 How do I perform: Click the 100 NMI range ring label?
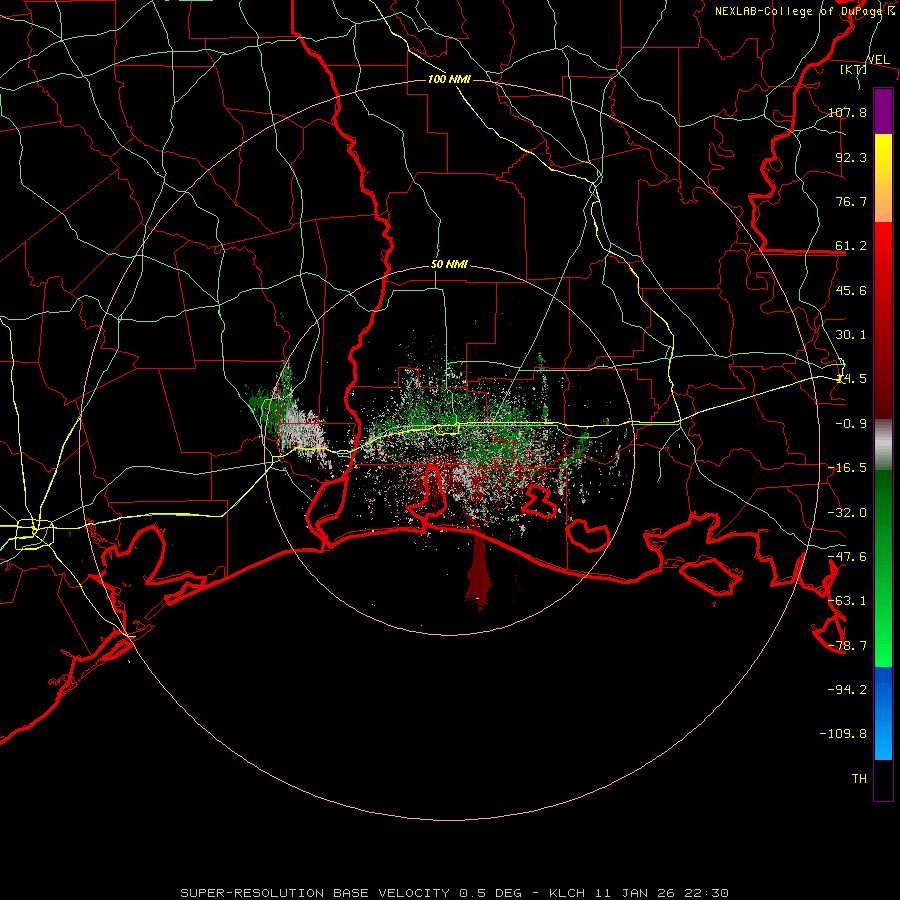(x=449, y=79)
